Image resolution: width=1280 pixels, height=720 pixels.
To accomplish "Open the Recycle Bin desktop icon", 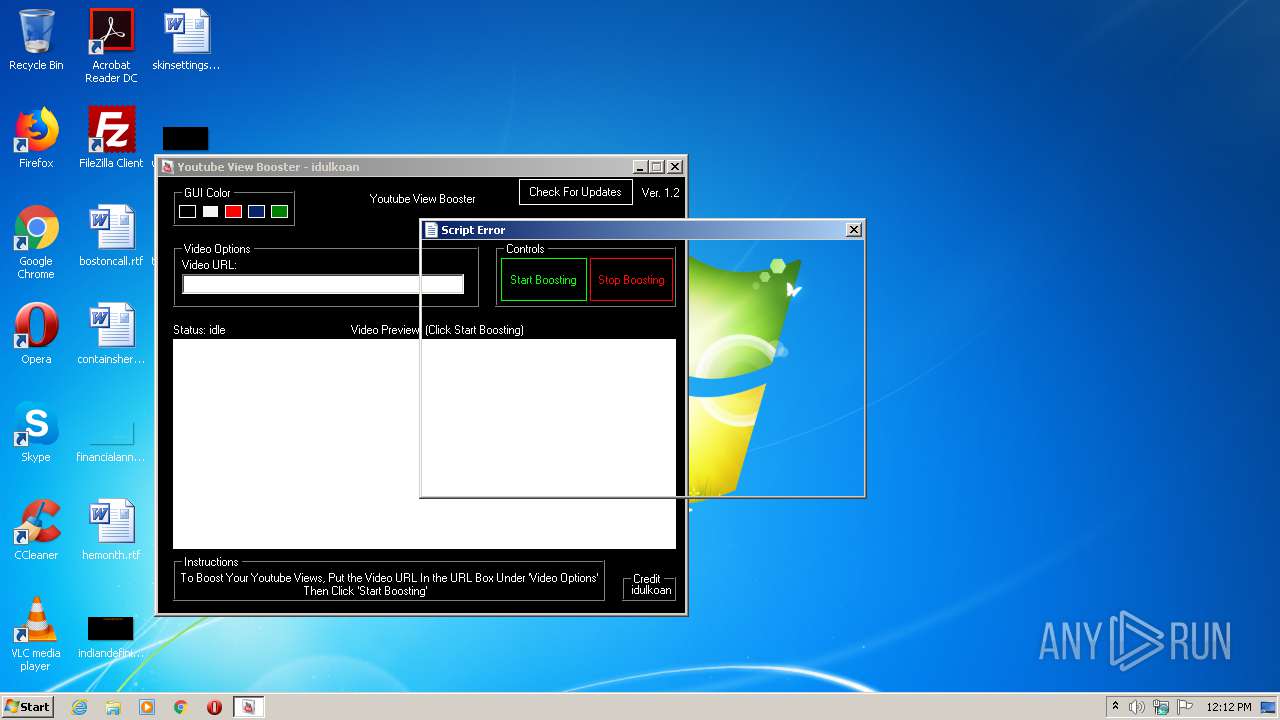I will click(36, 40).
